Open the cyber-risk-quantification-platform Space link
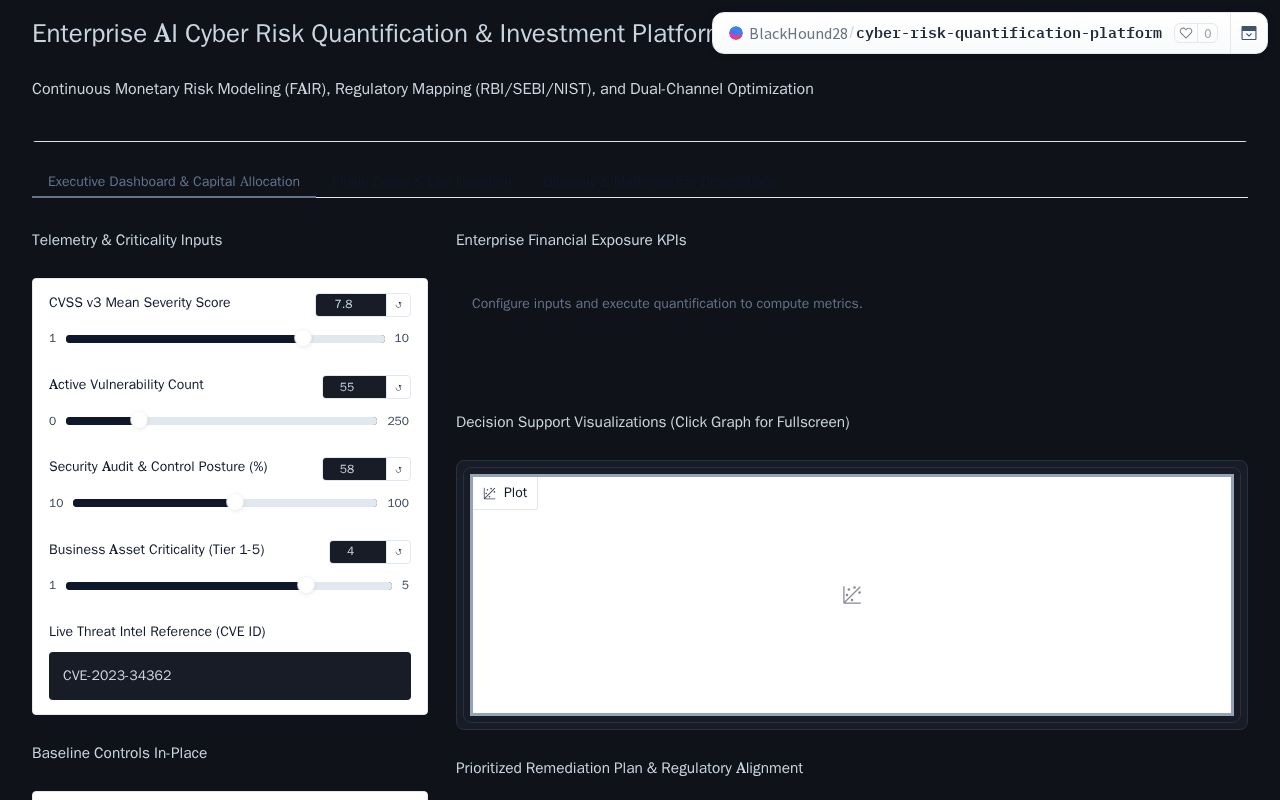Image resolution: width=1280 pixels, height=800 pixels. click(1009, 33)
